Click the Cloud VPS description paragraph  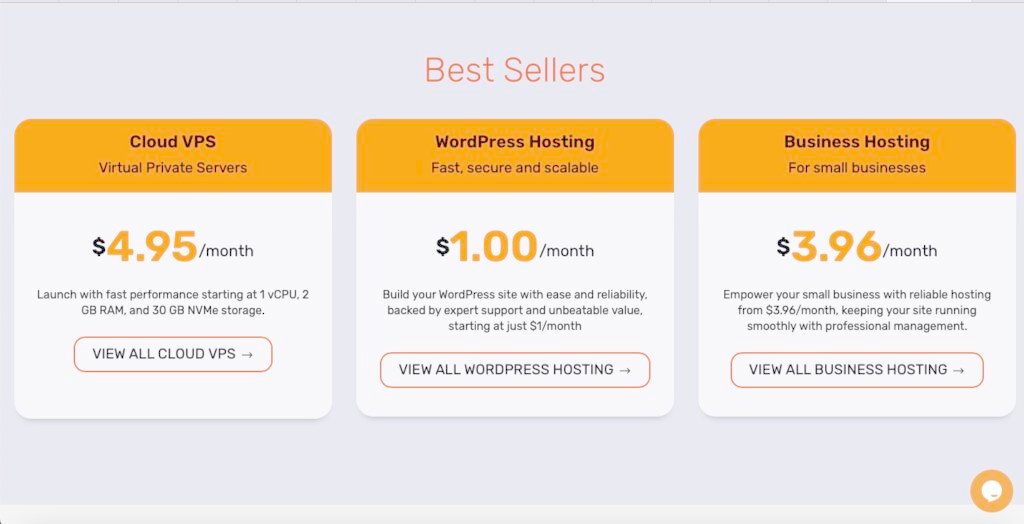click(173, 302)
